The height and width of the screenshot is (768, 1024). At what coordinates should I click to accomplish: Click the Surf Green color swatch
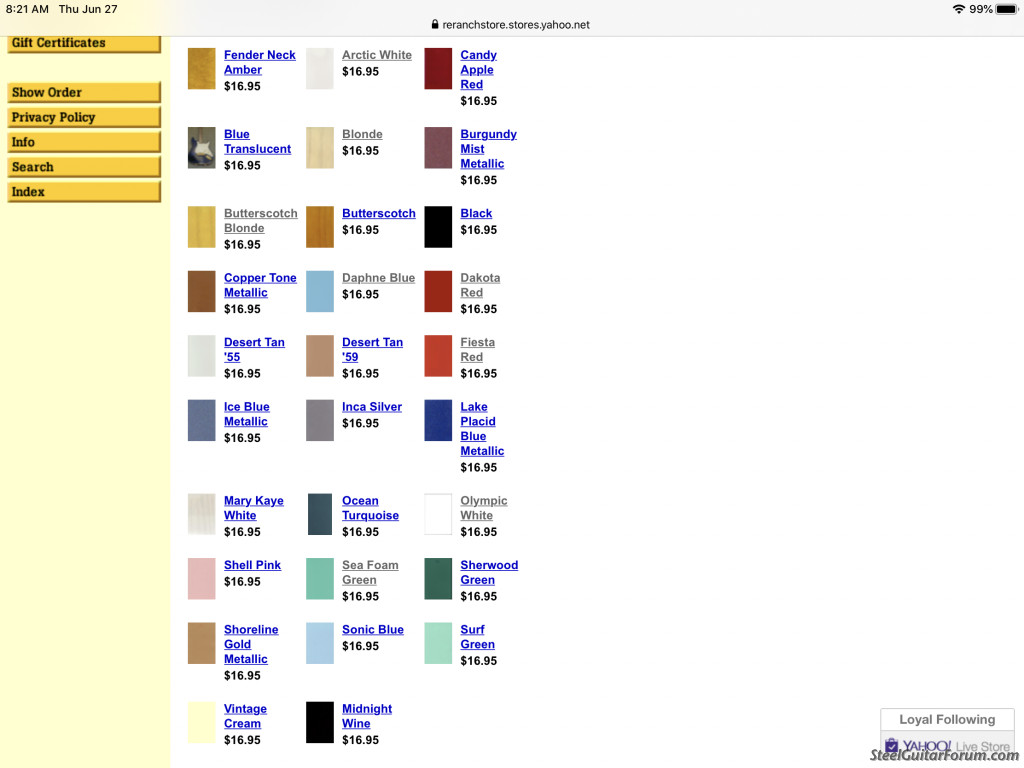click(438, 643)
